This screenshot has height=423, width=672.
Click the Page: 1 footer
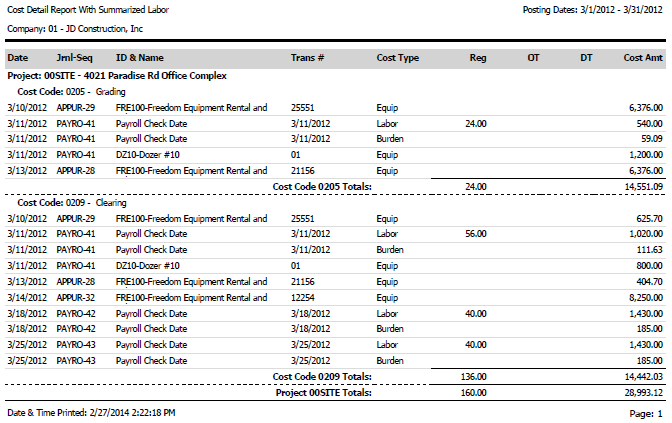[646, 414]
